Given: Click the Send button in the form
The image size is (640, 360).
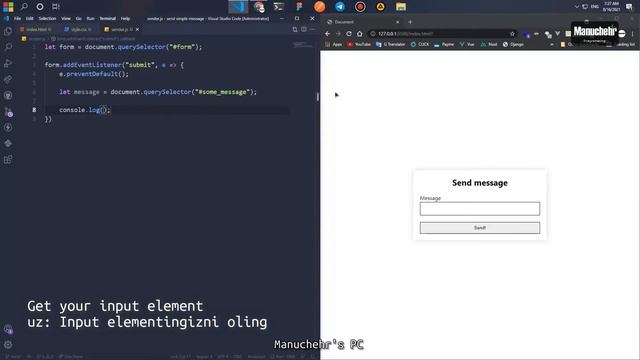Looking at the screenshot, I should 480,228.
